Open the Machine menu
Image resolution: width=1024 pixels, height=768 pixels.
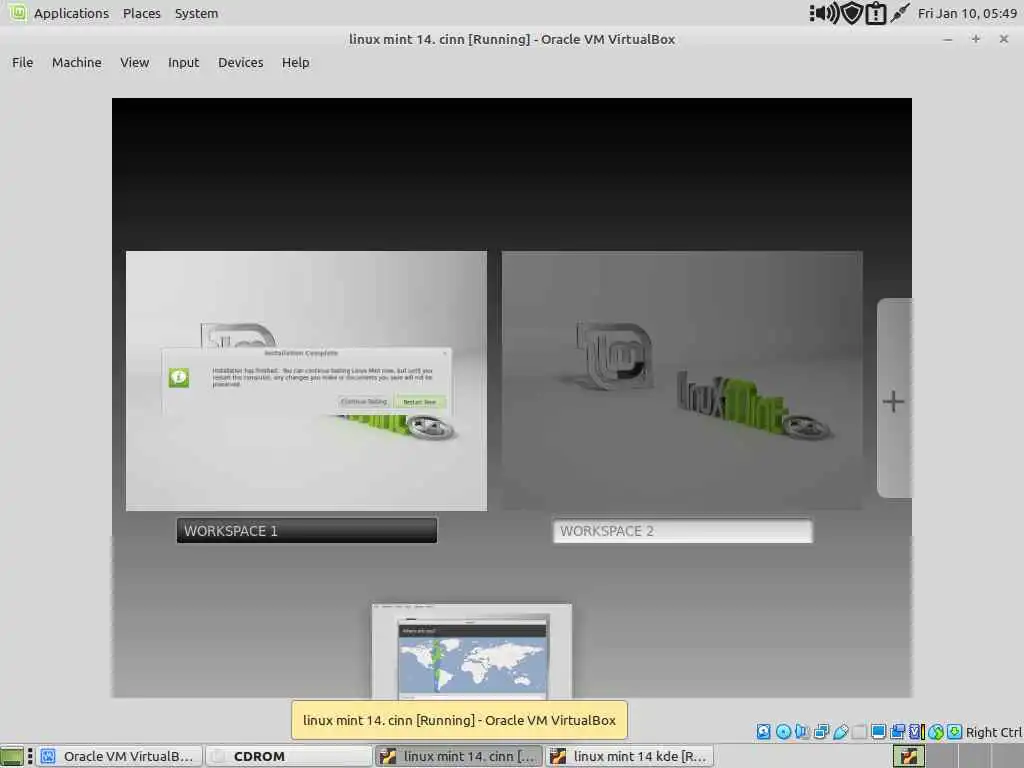click(x=76, y=63)
